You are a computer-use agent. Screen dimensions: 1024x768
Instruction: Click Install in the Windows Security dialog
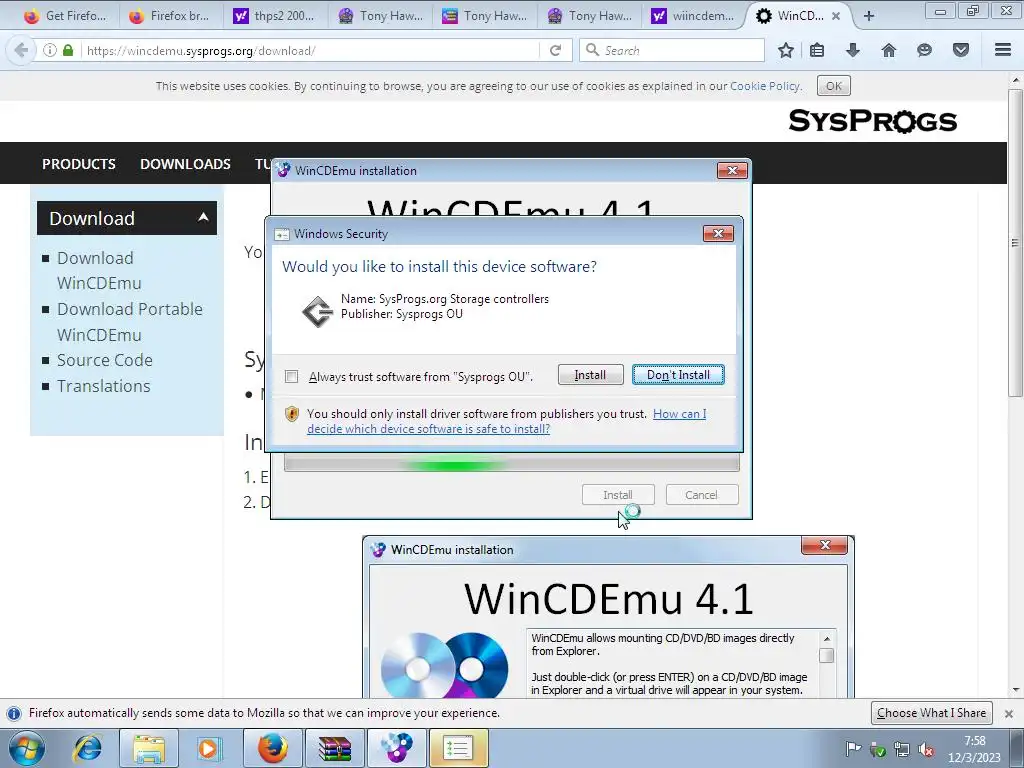(590, 375)
